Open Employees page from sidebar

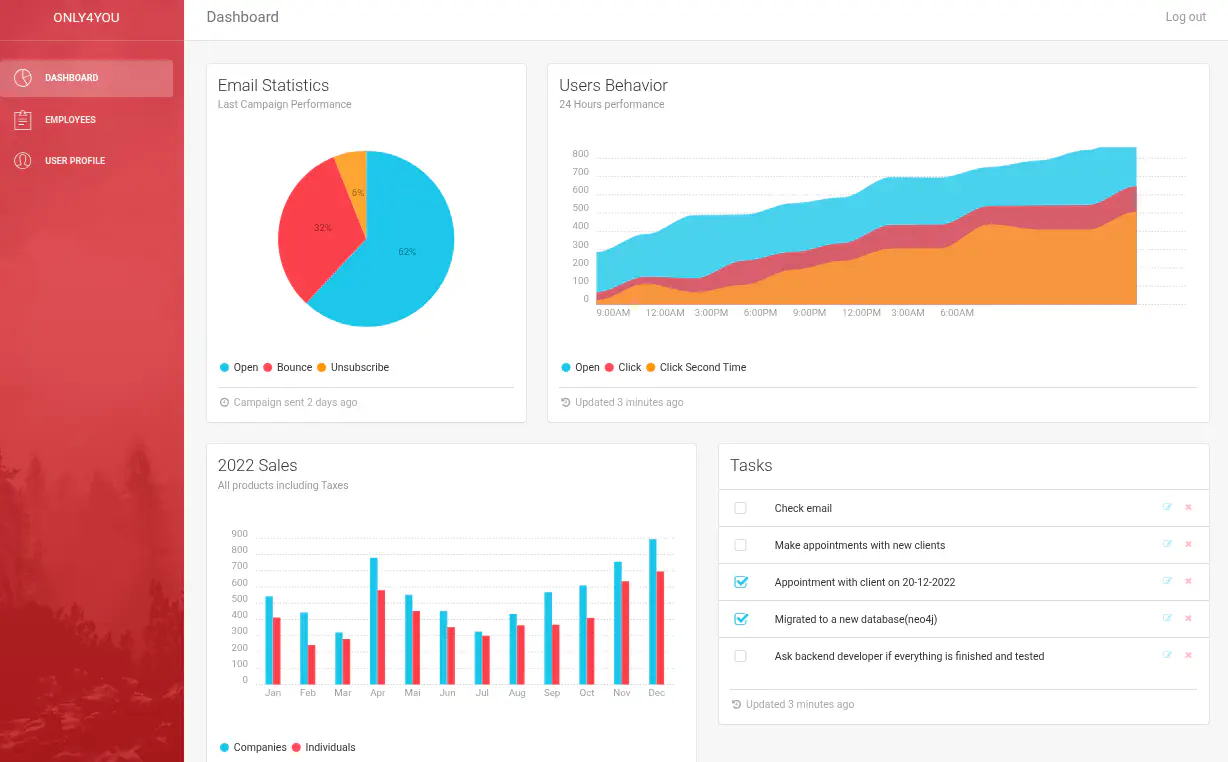coord(70,120)
